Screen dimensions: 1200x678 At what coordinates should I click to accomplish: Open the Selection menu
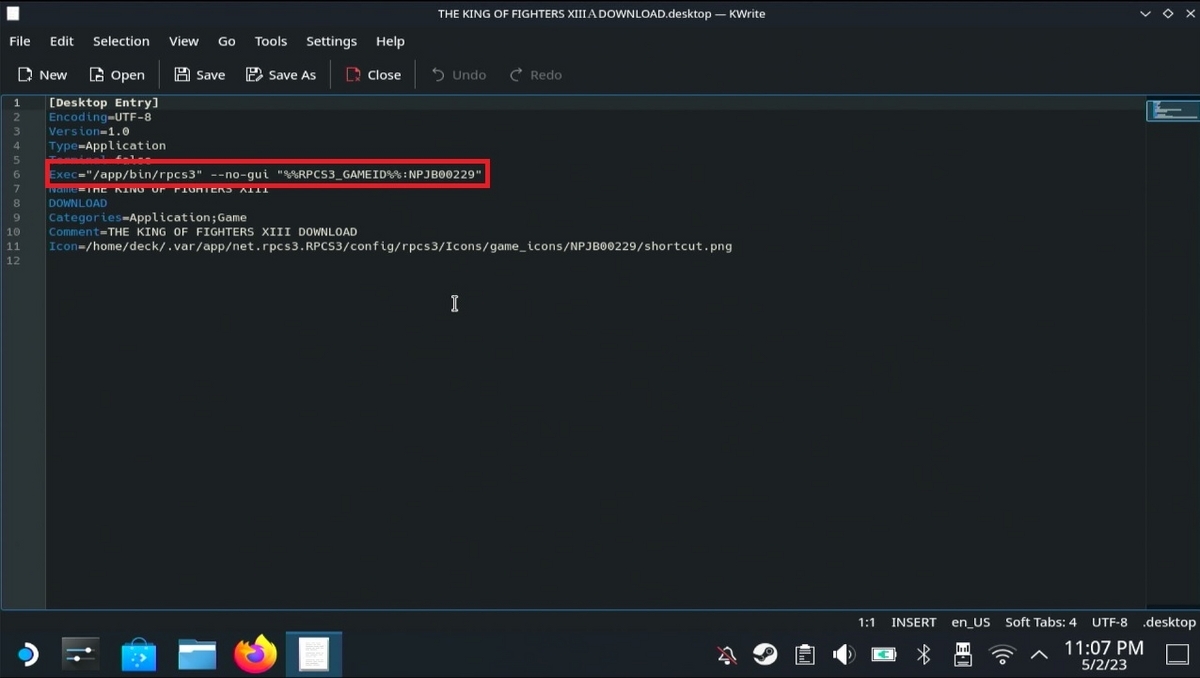pos(121,41)
